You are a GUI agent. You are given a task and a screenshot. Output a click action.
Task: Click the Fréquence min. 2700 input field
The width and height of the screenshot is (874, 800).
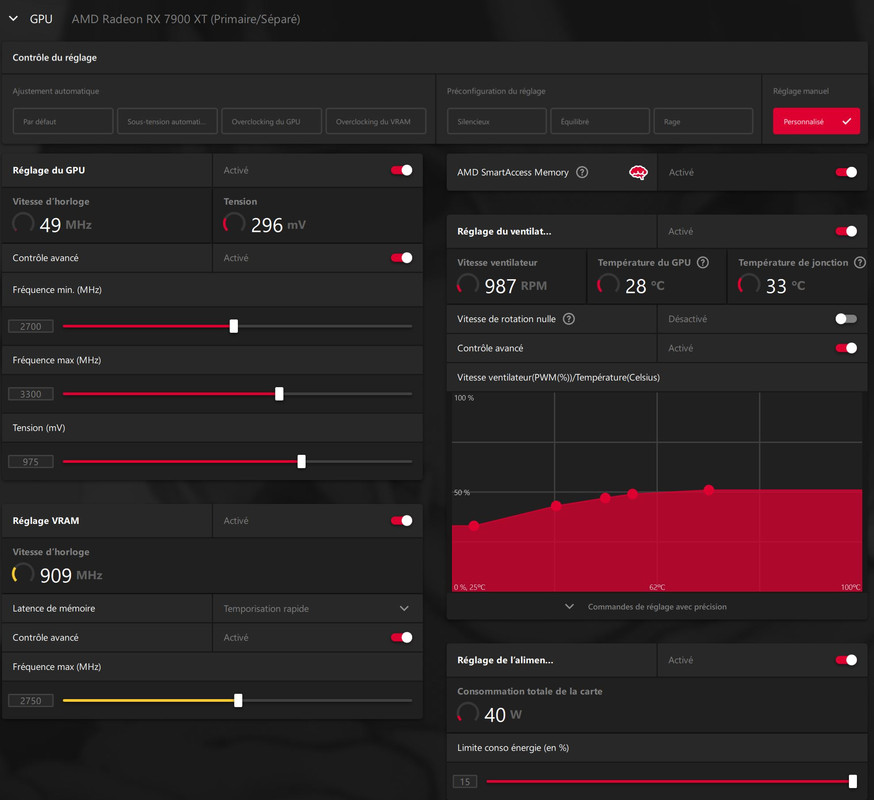coord(31,326)
